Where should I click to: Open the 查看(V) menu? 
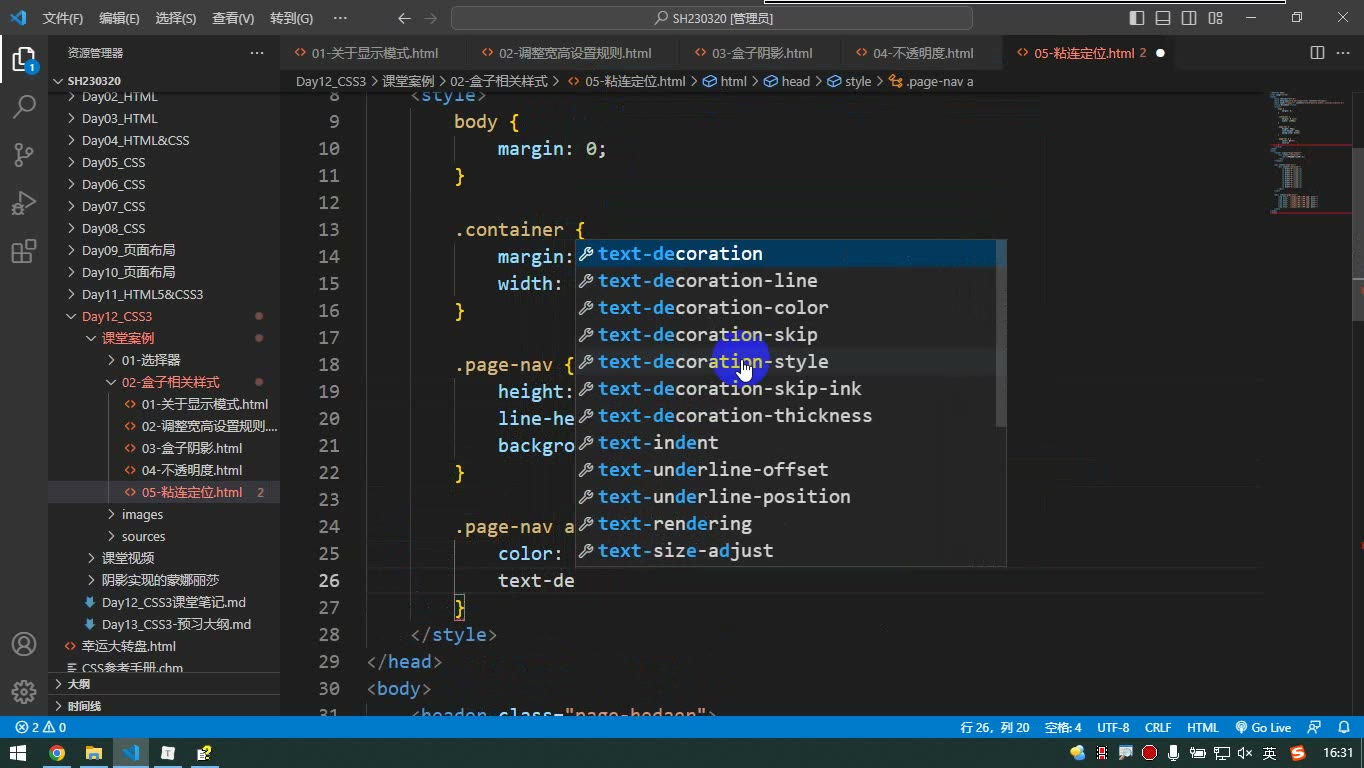click(233, 18)
